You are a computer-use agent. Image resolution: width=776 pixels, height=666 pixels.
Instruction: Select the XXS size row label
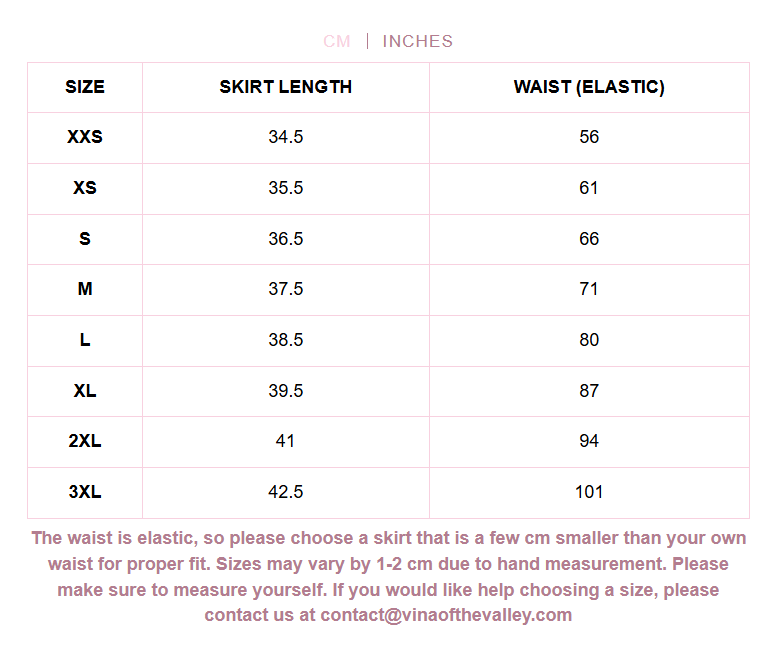(85, 137)
